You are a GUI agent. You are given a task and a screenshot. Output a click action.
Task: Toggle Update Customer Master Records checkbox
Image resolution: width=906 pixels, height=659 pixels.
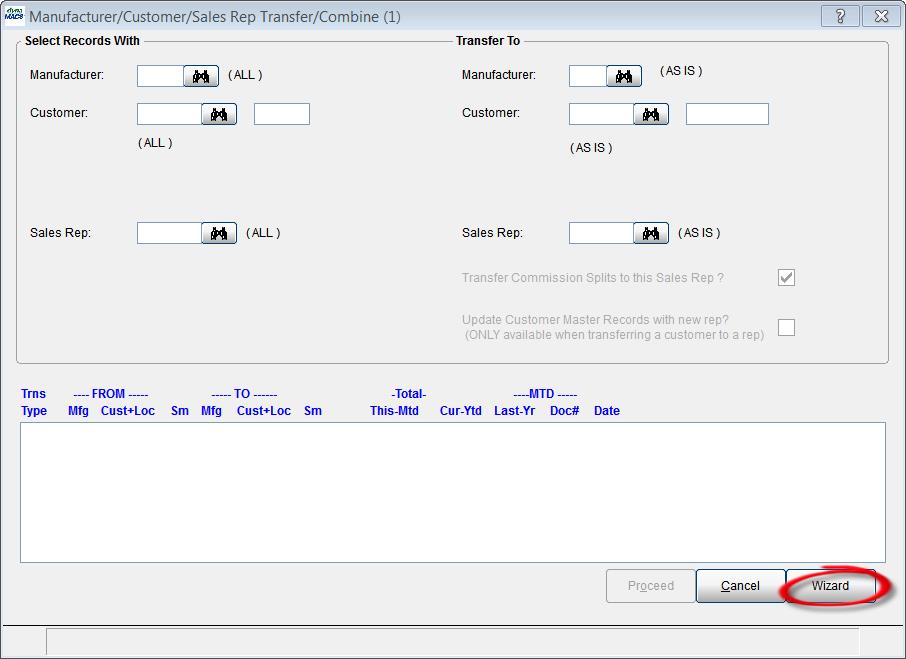pyautogui.click(x=786, y=327)
